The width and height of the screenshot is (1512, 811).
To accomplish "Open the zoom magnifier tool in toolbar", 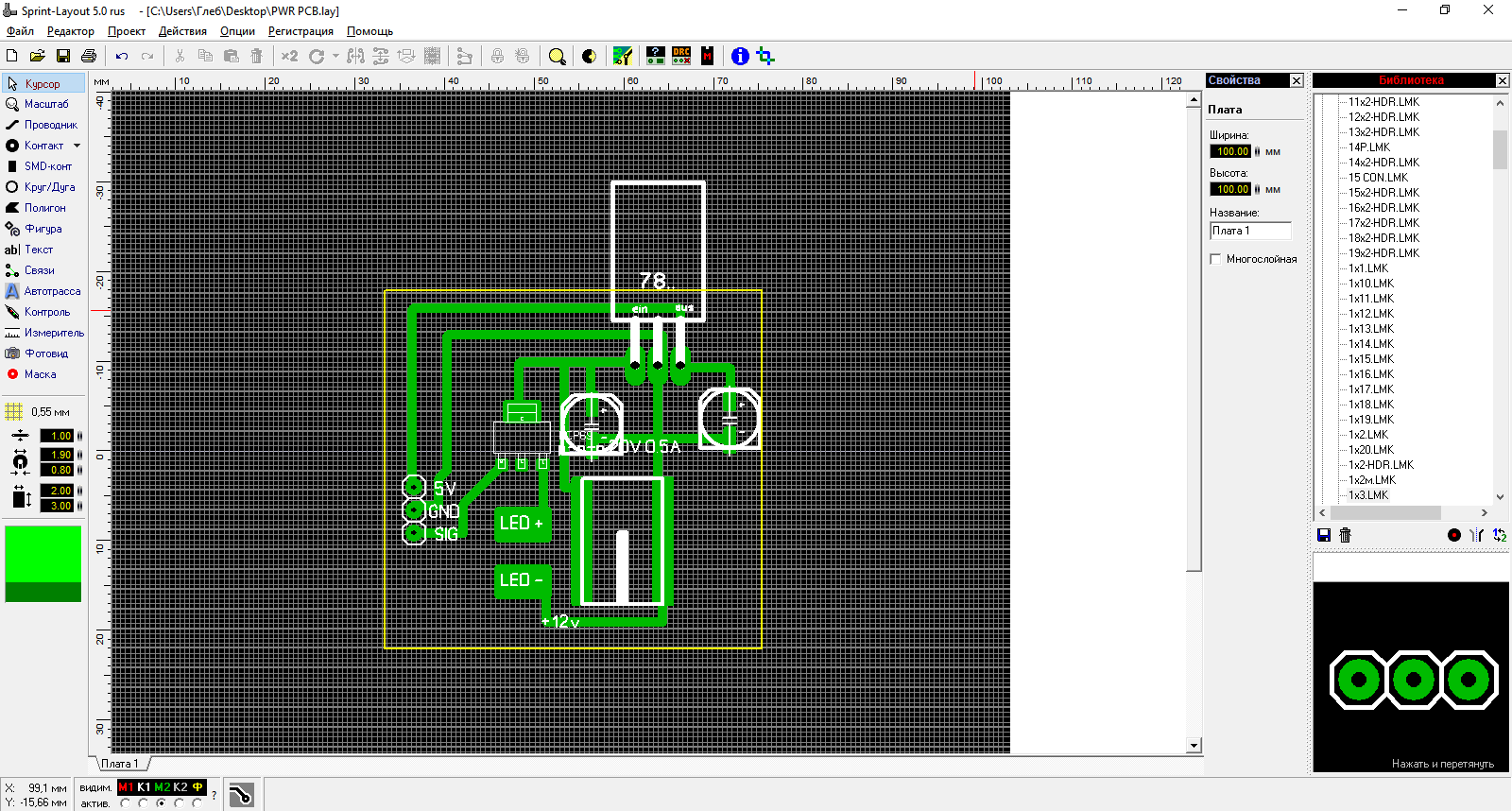I will pos(558,57).
